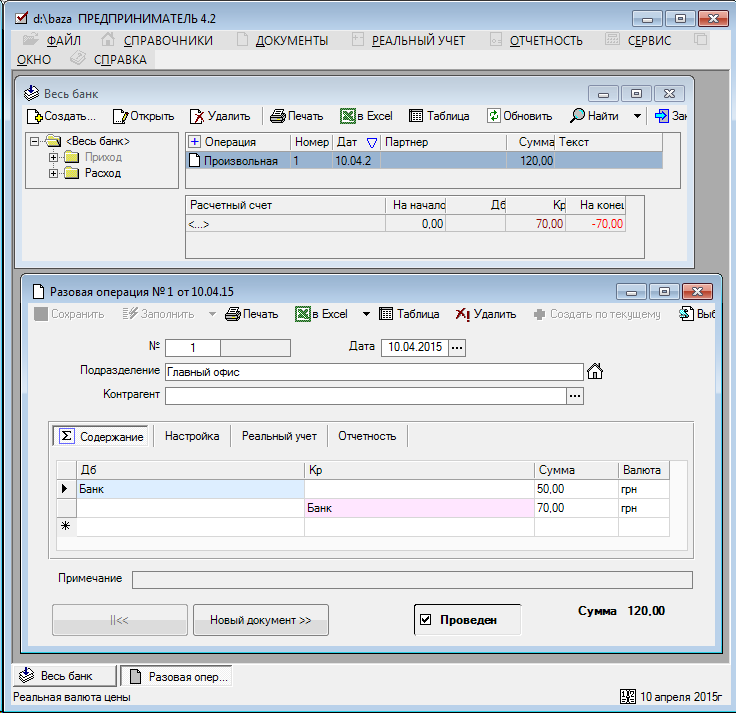The image size is (736, 713).
Task: Switch to the Содержание tab
Action: (101, 436)
